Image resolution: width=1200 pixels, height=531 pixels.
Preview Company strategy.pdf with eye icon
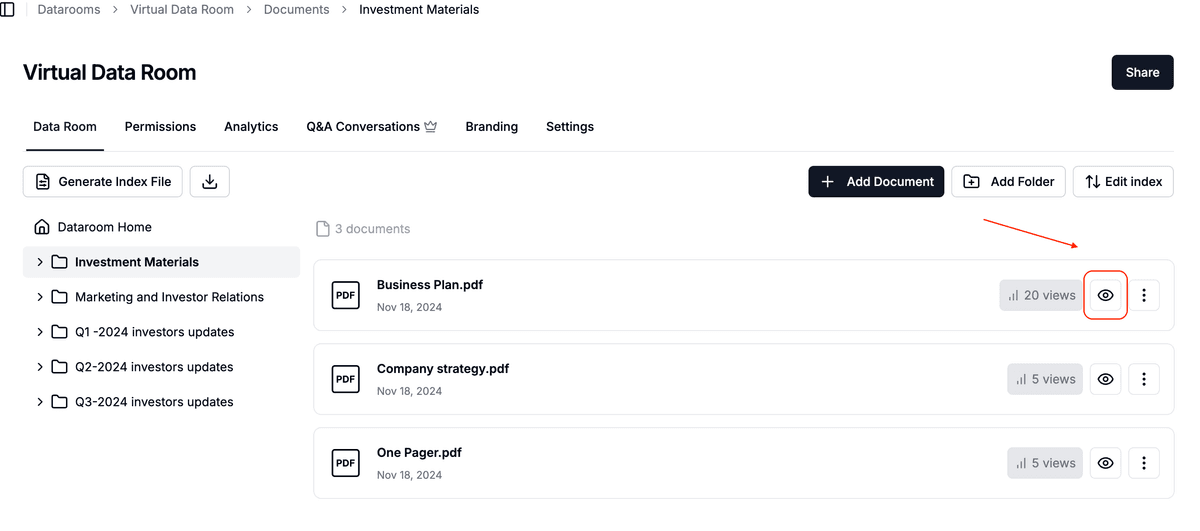click(x=1105, y=379)
